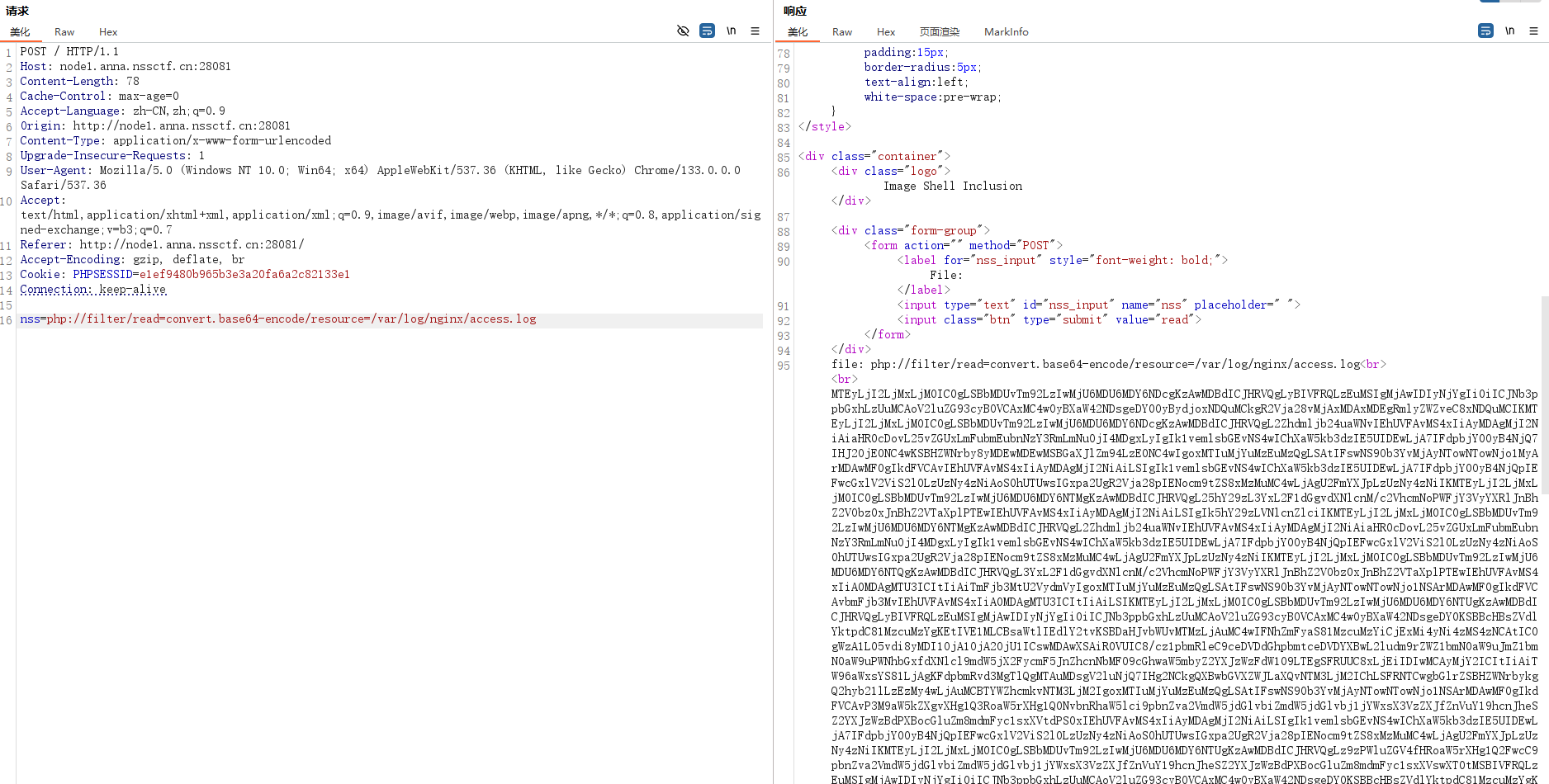Click the nss_input text input line in response
This screenshot has width=1549, height=784.
coord(1099,305)
